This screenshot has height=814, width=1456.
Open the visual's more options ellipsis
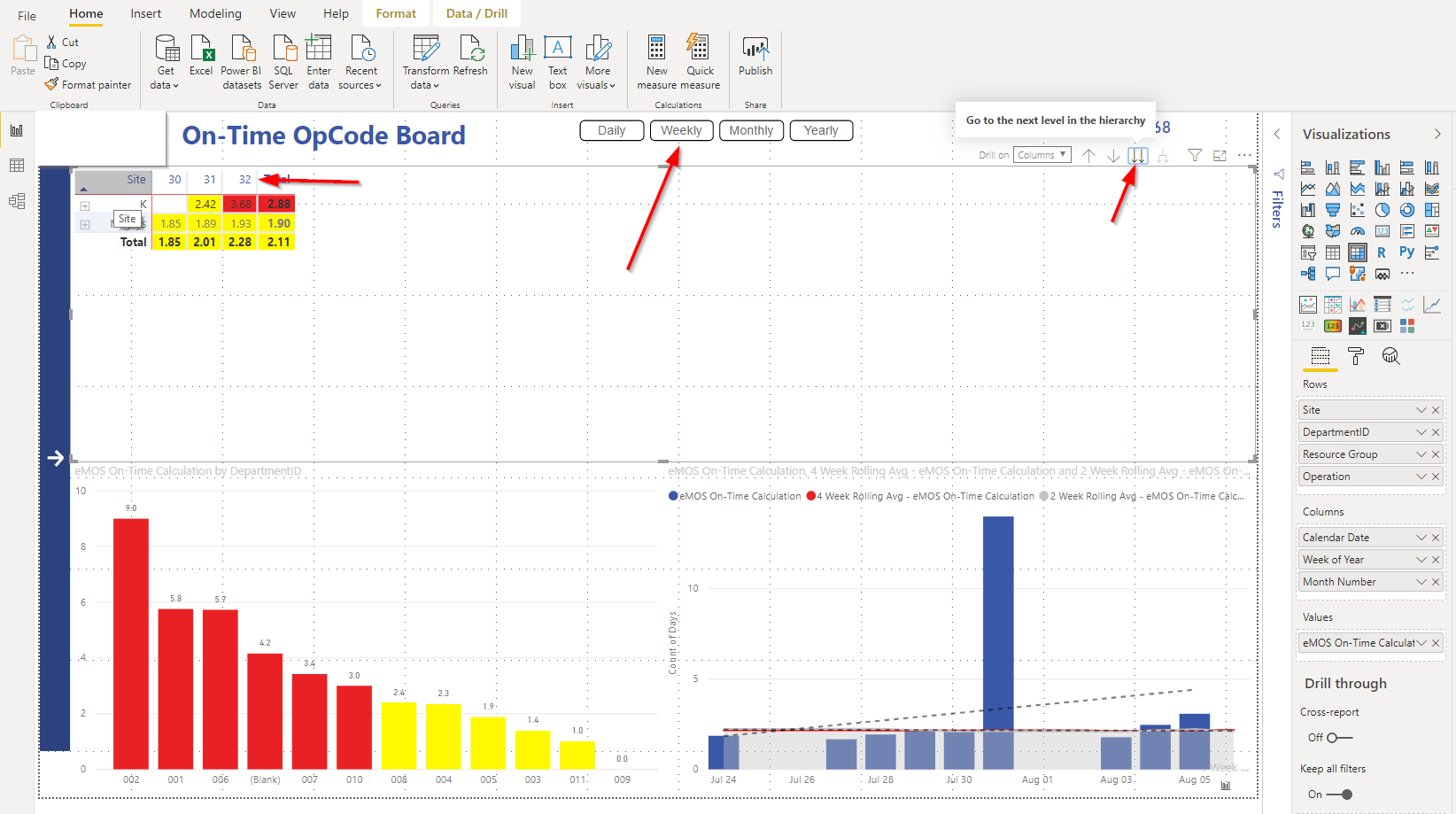pyautogui.click(x=1244, y=155)
